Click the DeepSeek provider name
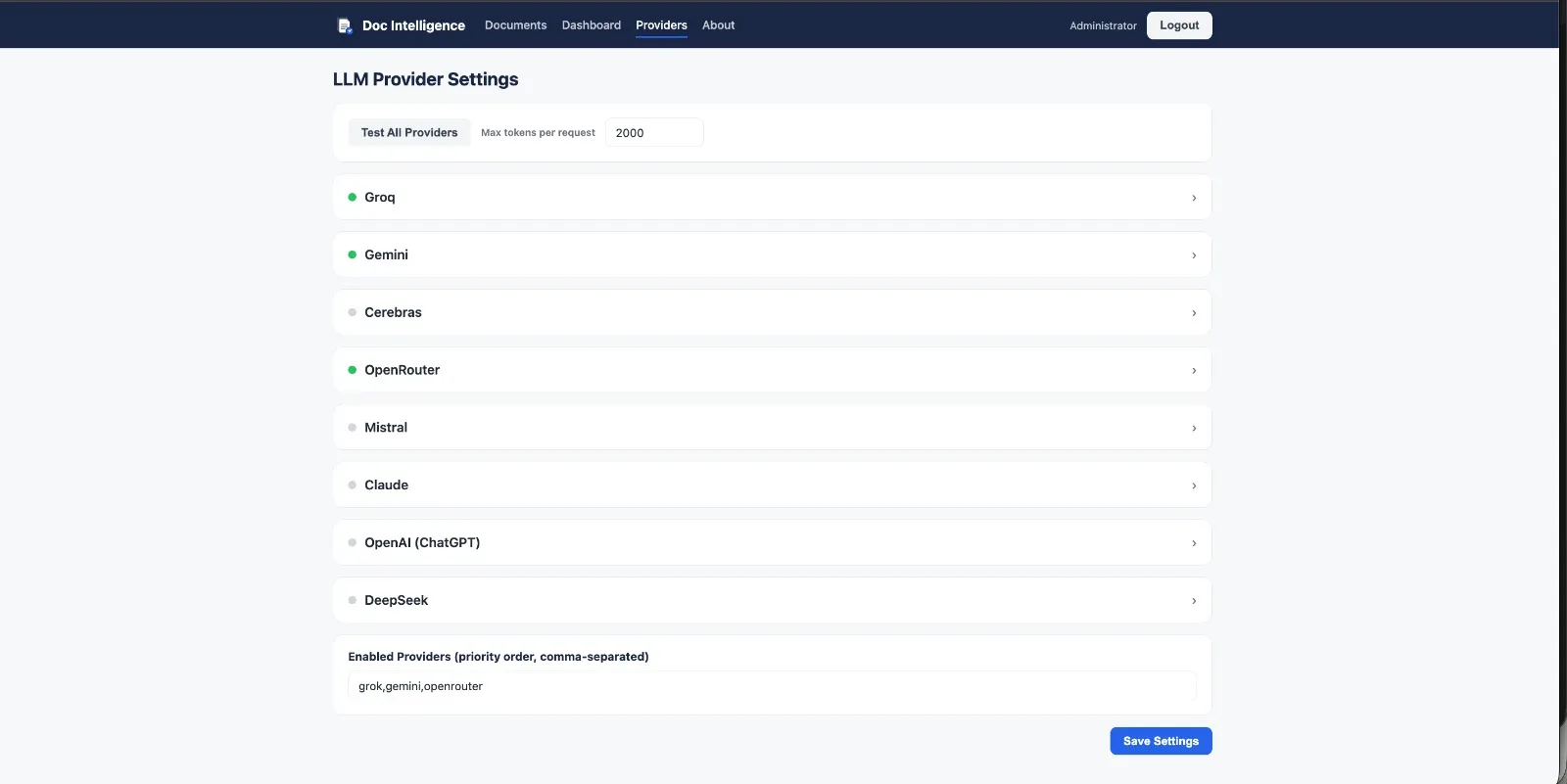 396,600
